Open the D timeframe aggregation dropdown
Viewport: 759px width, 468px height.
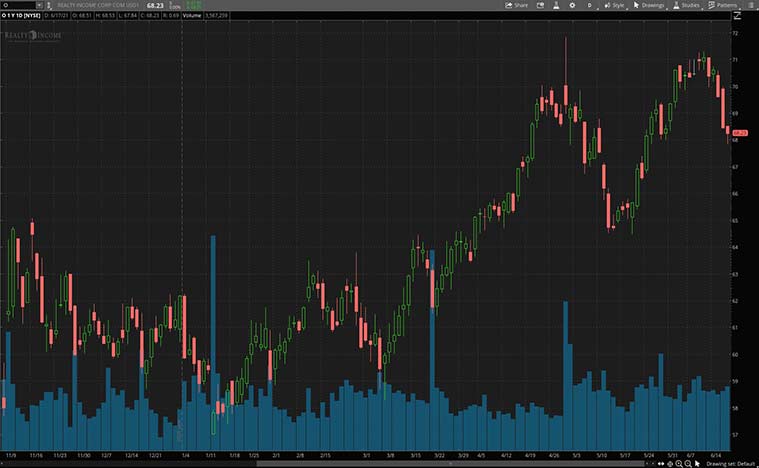point(589,5)
